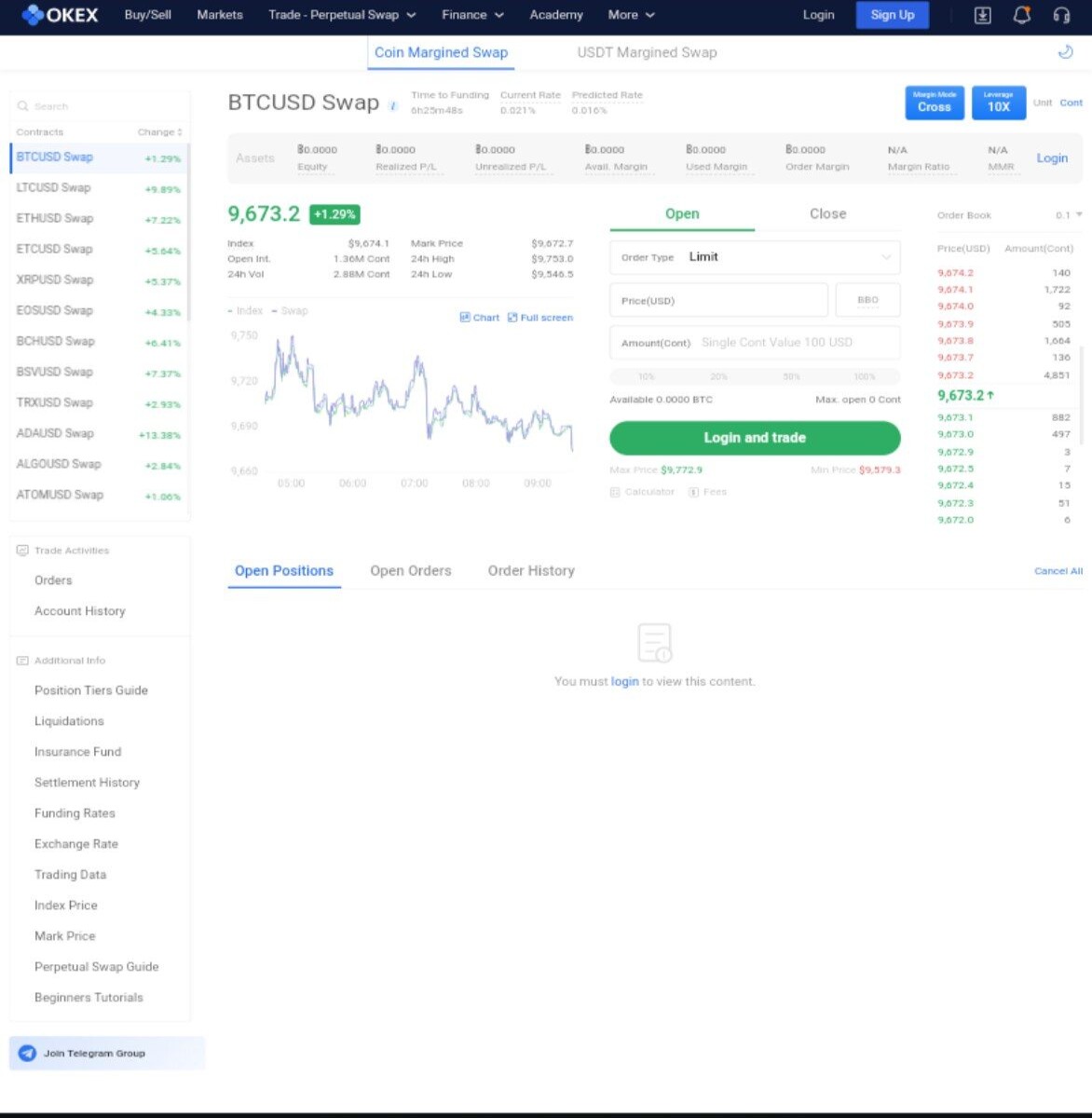
Task: Select ATOMUSD Swap contract
Action: pyautogui.click(x=100, y=496)
